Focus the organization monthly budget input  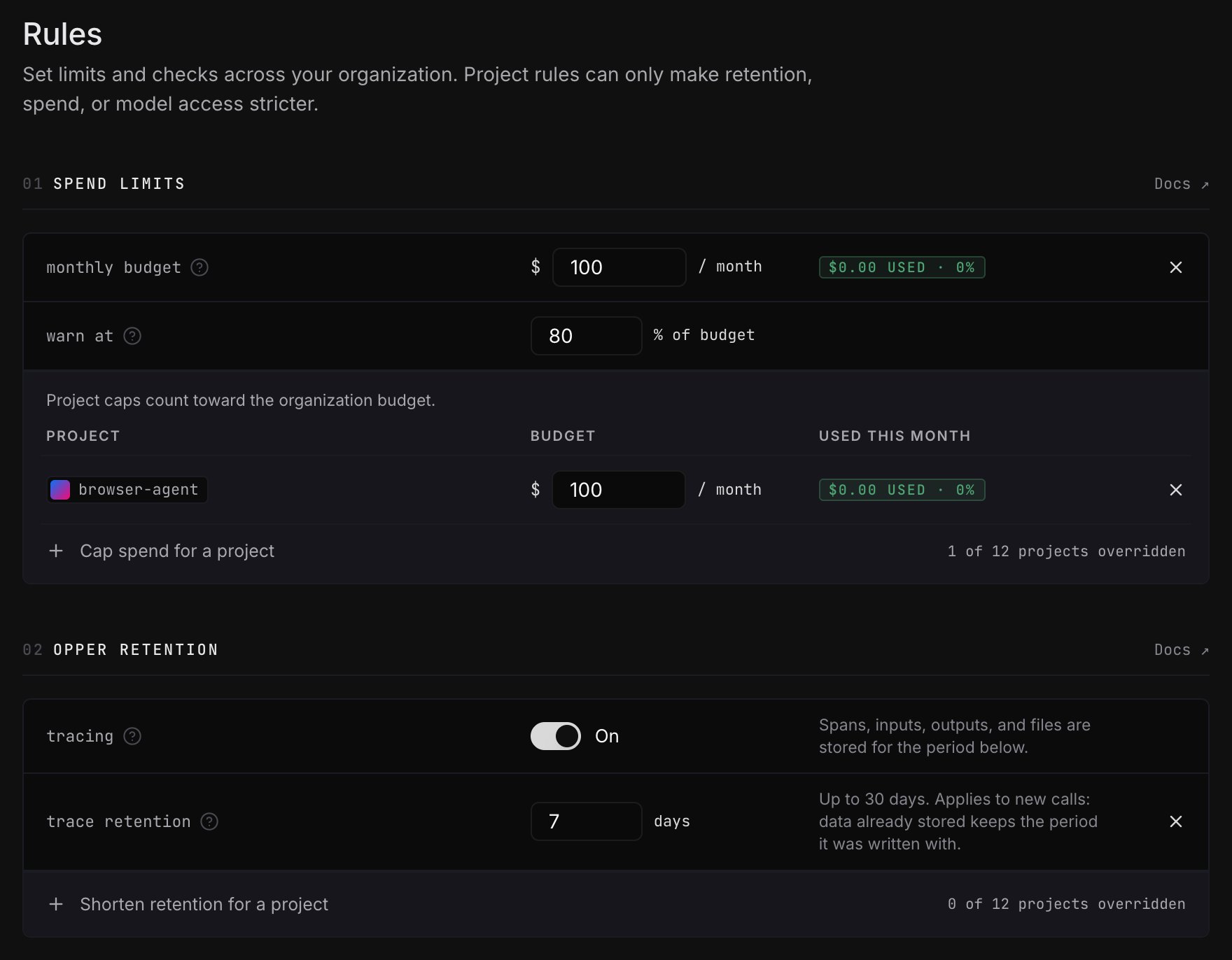click(x=619, y=267)
